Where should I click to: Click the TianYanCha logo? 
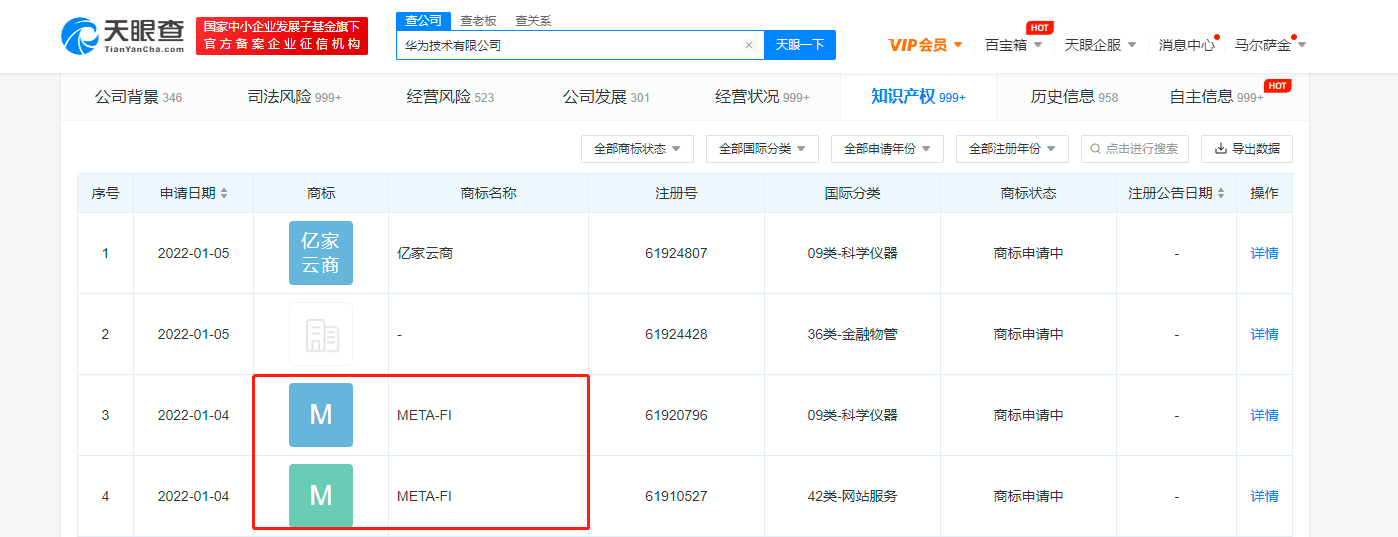(123, 36)
